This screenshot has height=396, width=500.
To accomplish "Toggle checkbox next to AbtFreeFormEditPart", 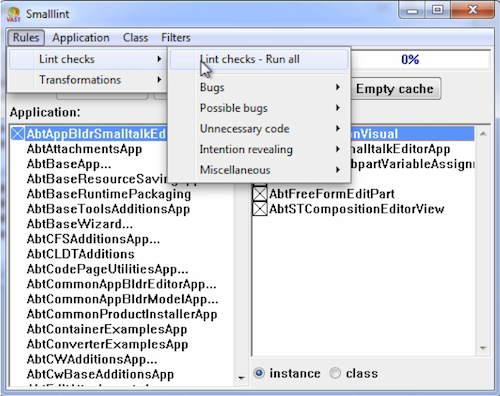I will 260,194.
